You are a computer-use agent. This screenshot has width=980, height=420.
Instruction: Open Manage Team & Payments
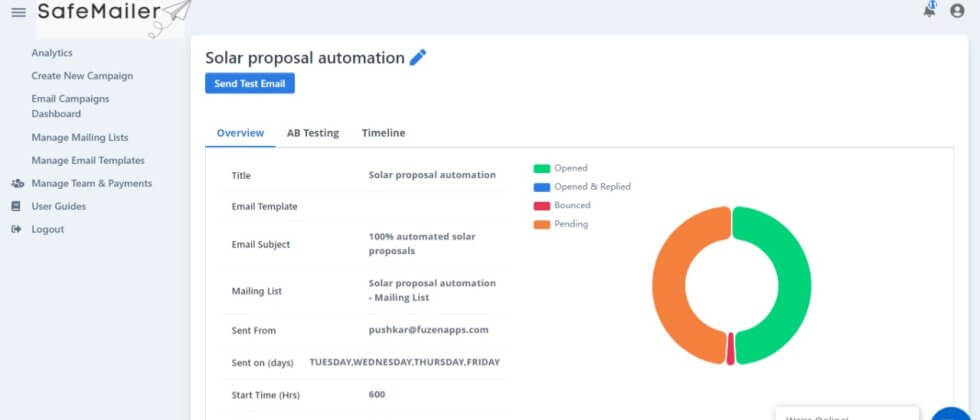pyautogui.click(x=91, y=183)
